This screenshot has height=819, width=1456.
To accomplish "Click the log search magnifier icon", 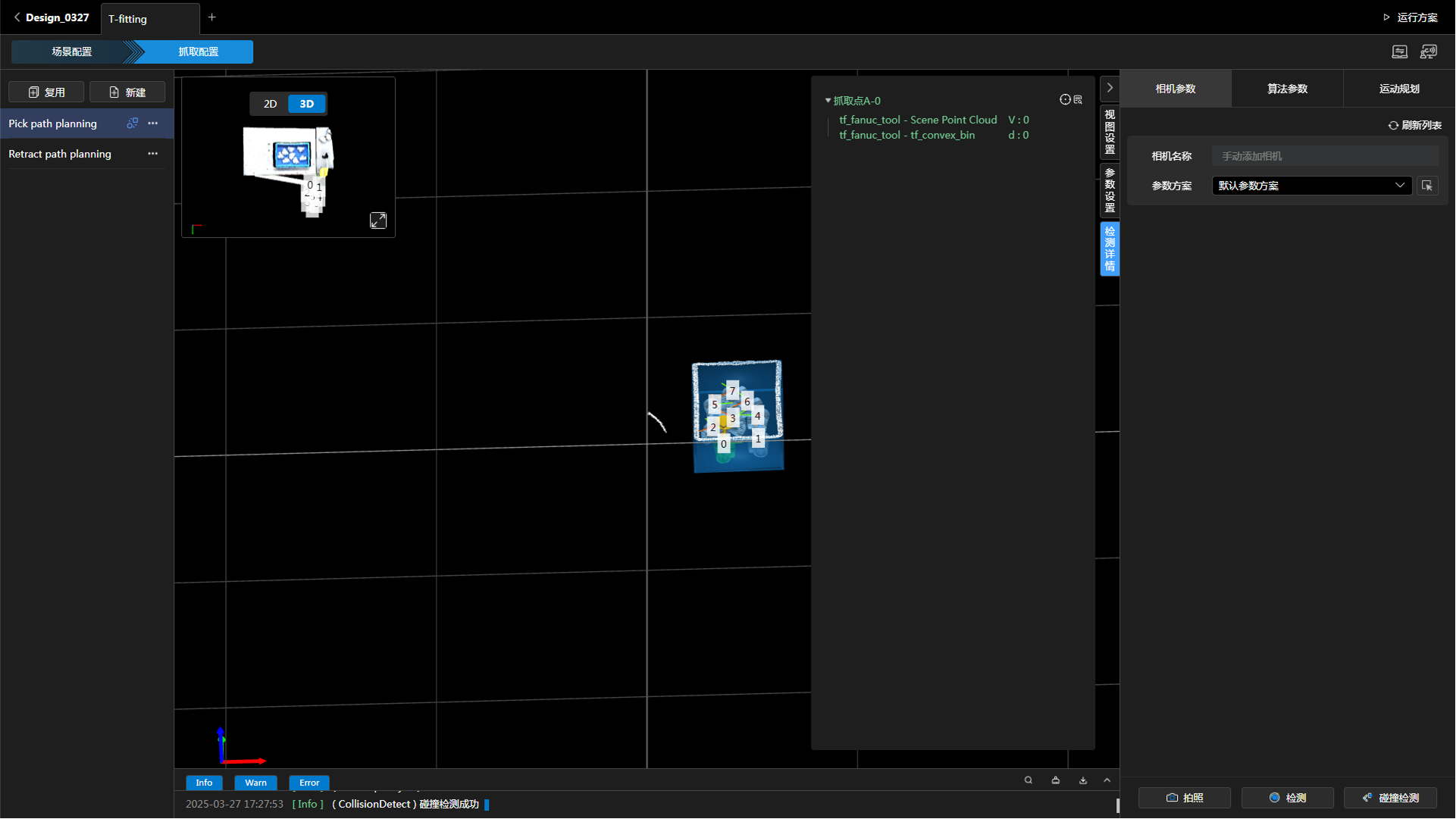I will point(1029,780).
